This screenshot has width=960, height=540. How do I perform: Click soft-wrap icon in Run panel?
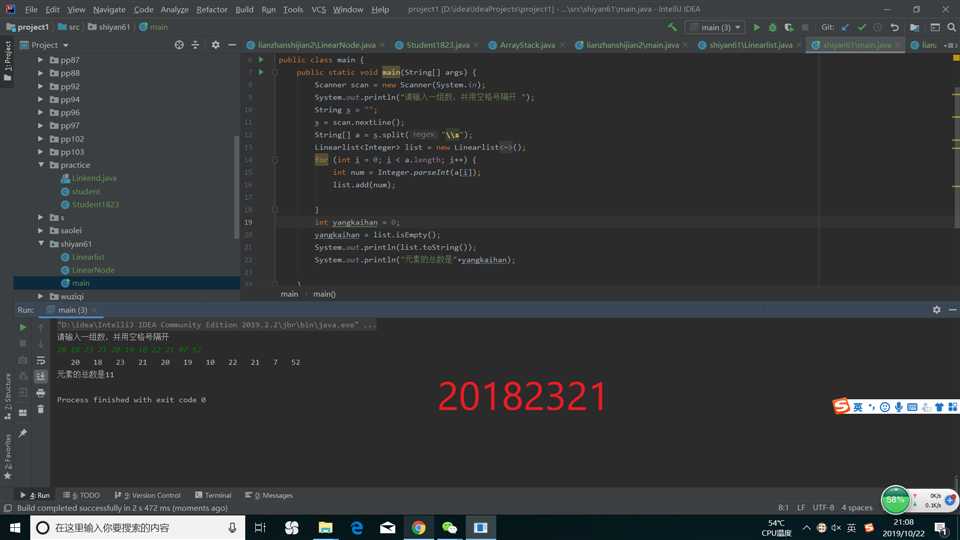pos(40,360)
